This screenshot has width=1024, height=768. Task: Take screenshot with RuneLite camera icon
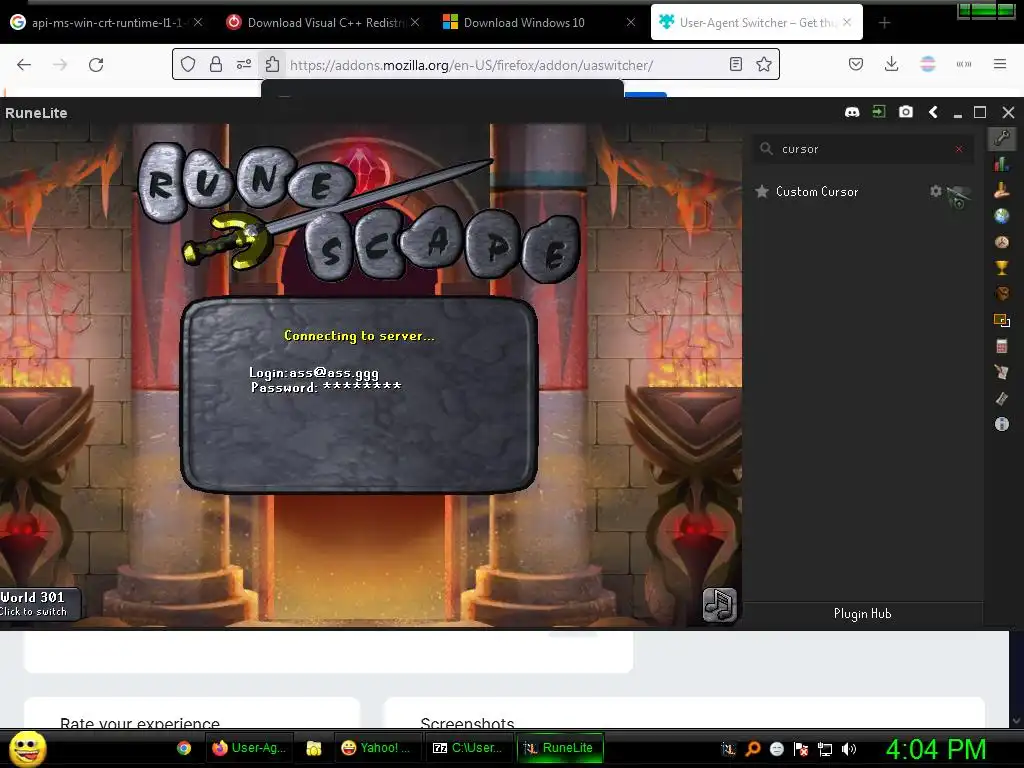[x=906, y=112]
